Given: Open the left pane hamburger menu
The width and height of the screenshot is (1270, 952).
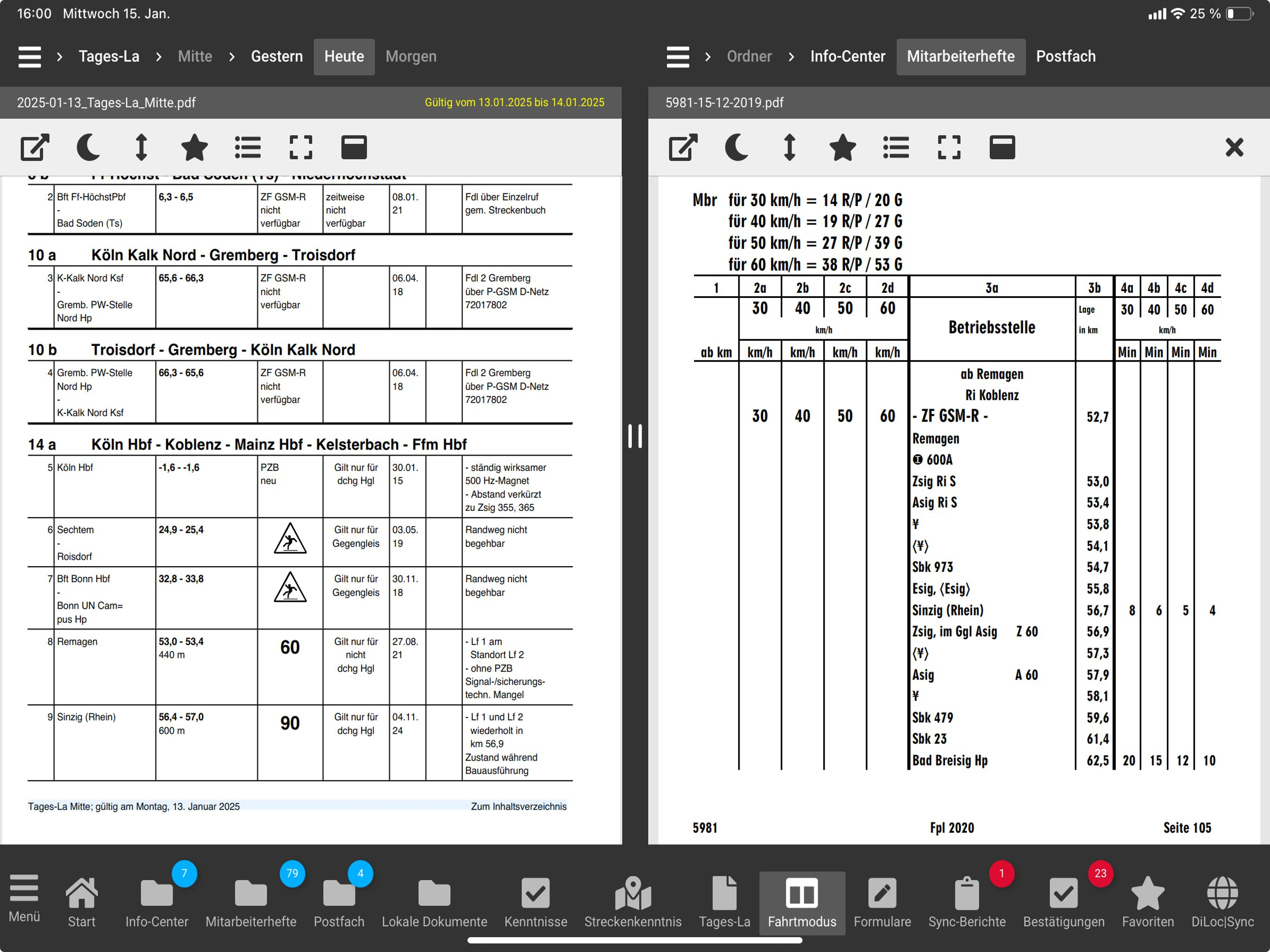Looking at the screenshot, I should [30, 56].
